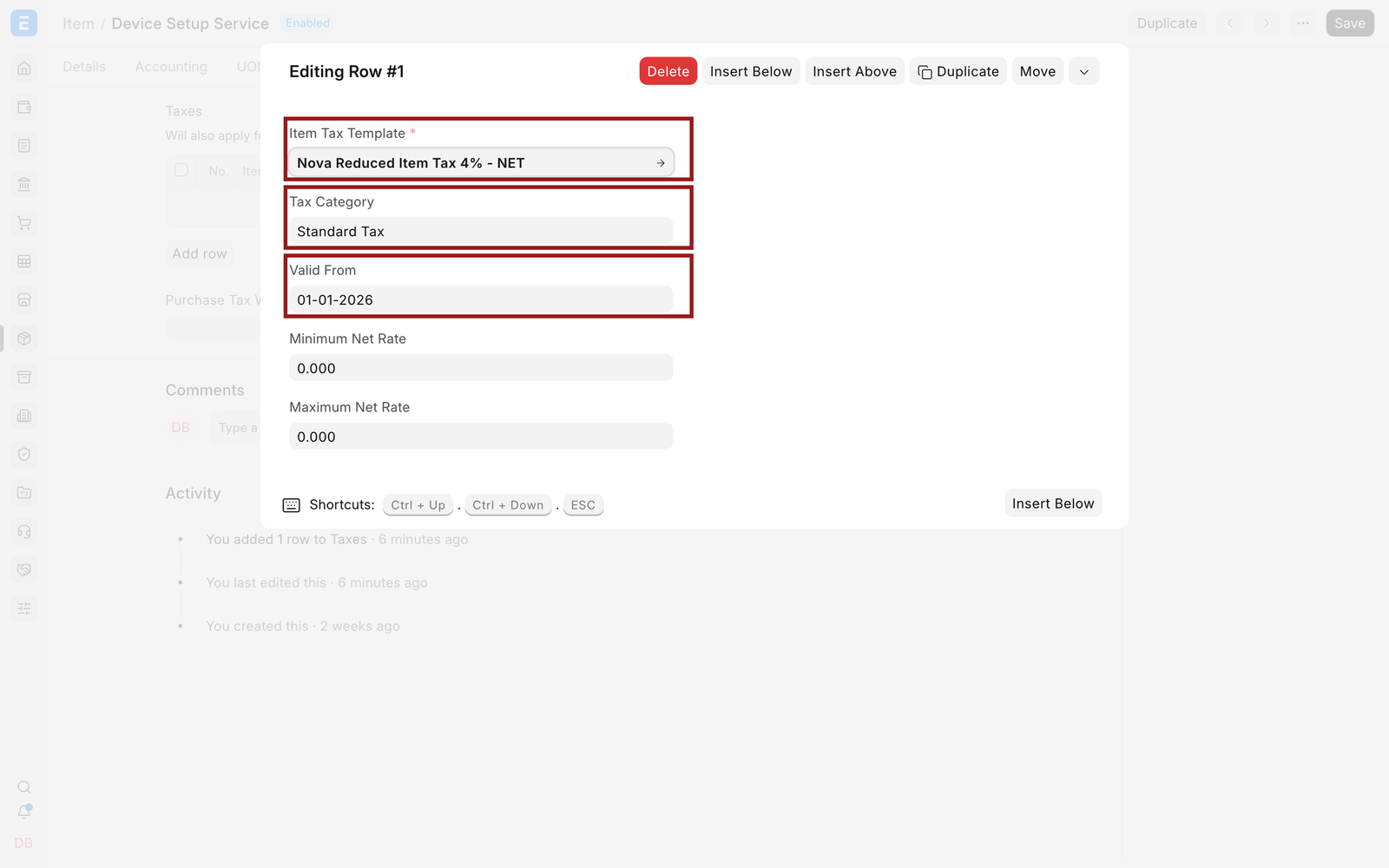
Task: Open the shield check sidebar icon
Action: 24,454
